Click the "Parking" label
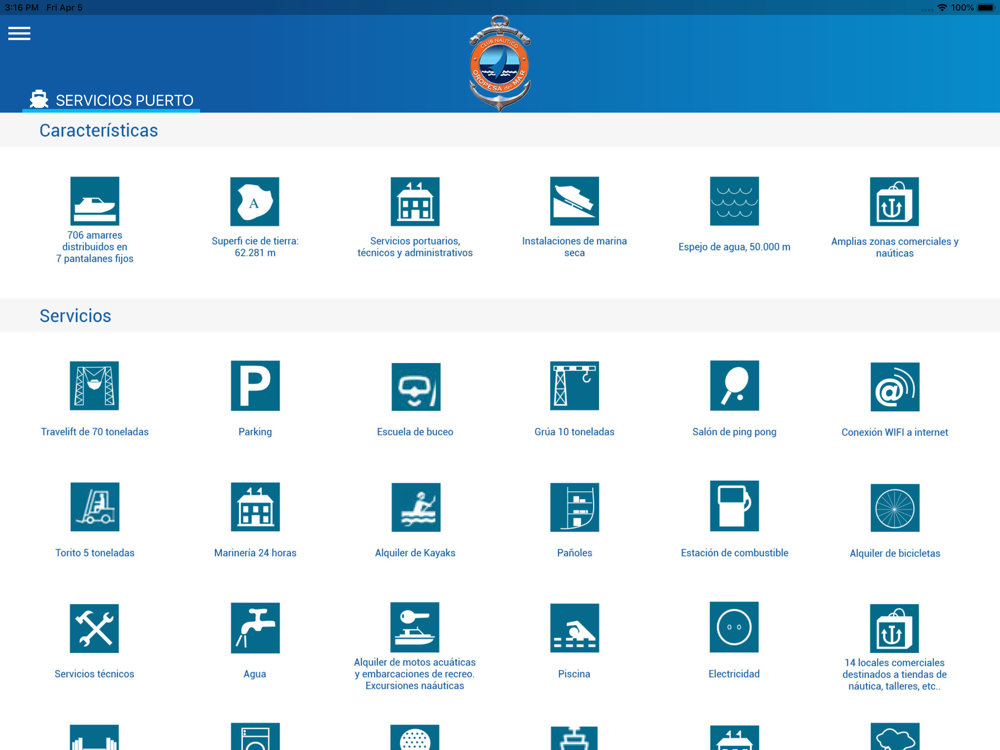 tap(255, 432)
